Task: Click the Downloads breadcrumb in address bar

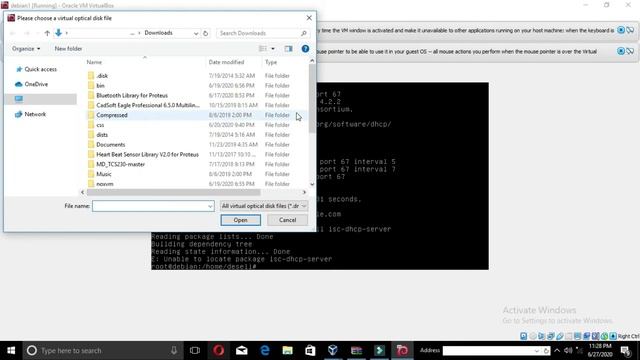Action: 158,33
